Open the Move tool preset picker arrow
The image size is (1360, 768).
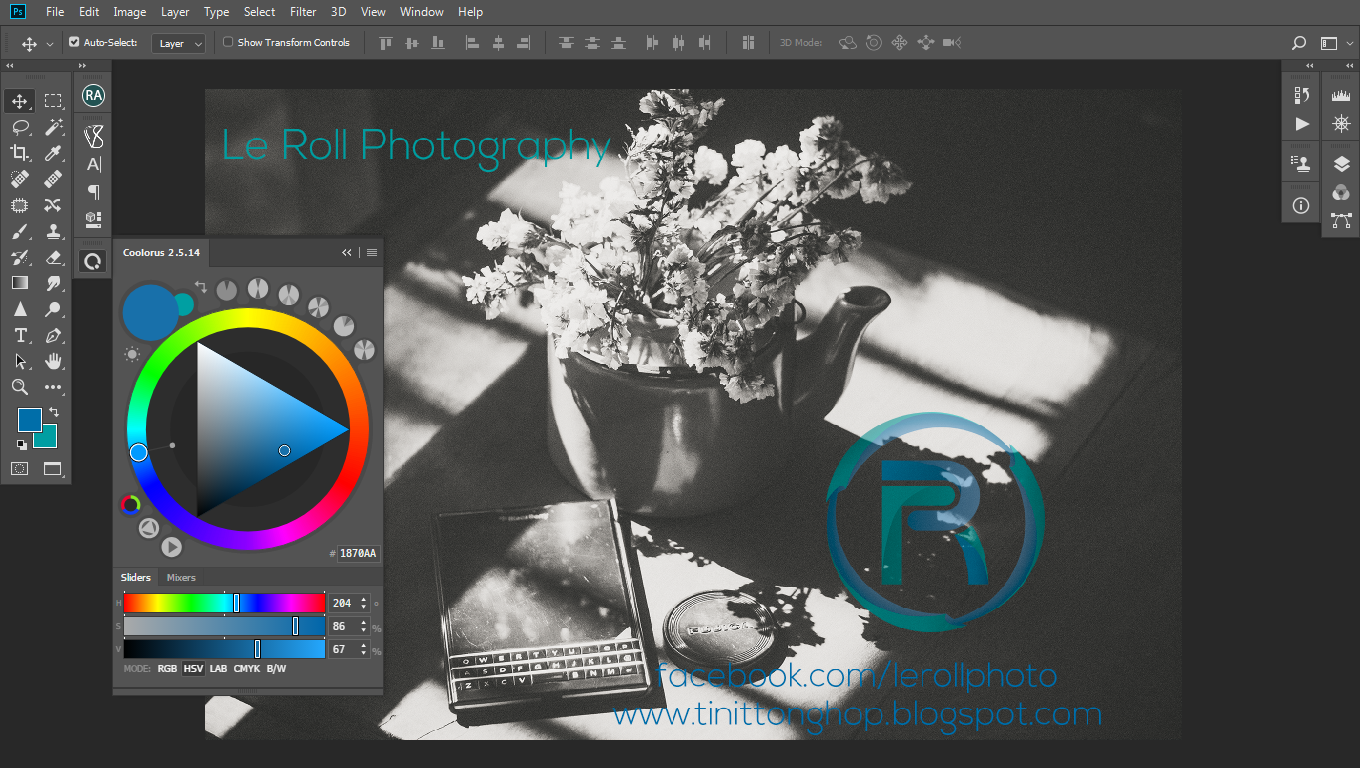[x=50, y=44]
